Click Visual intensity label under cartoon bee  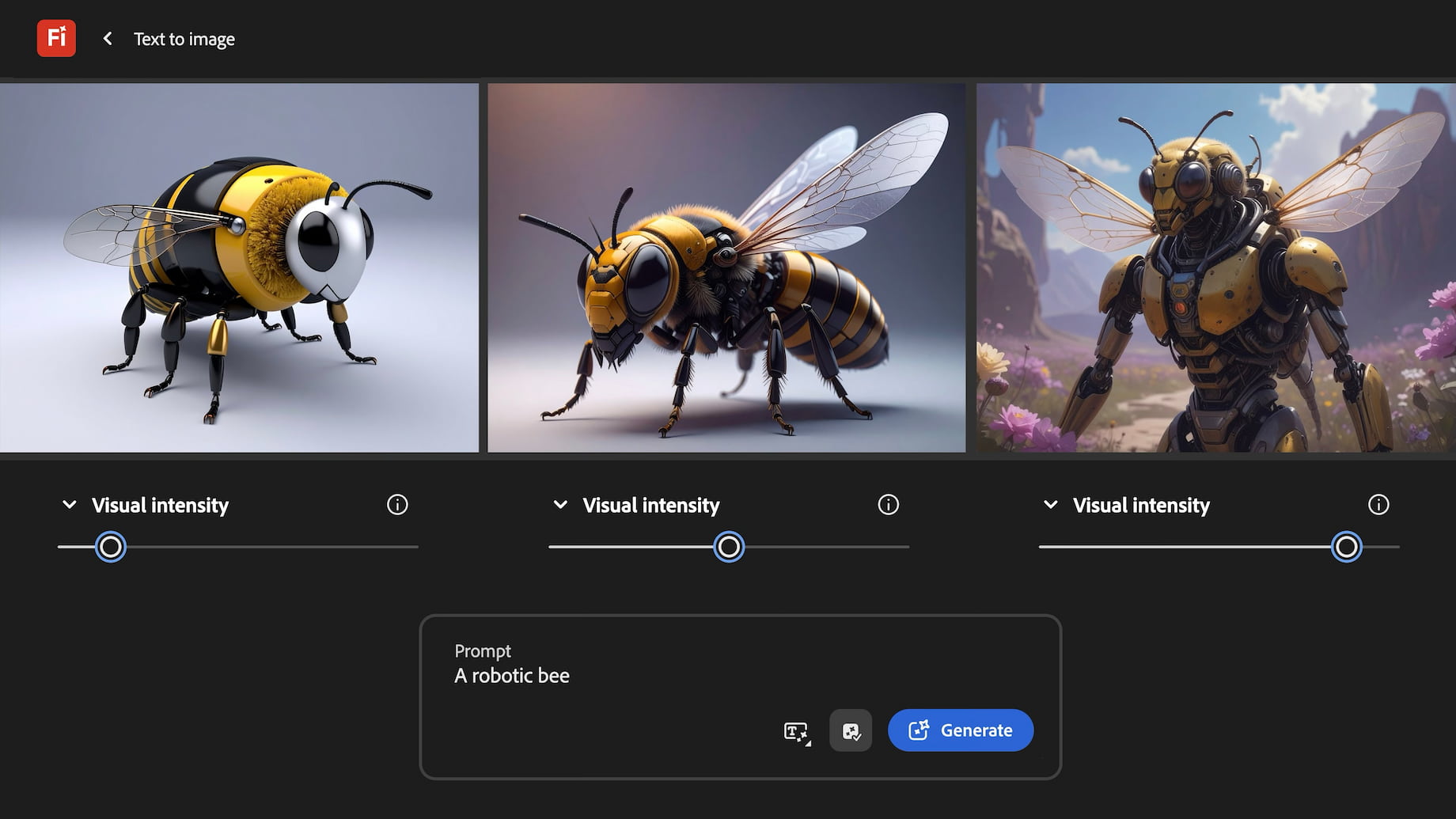pos(160,505)
